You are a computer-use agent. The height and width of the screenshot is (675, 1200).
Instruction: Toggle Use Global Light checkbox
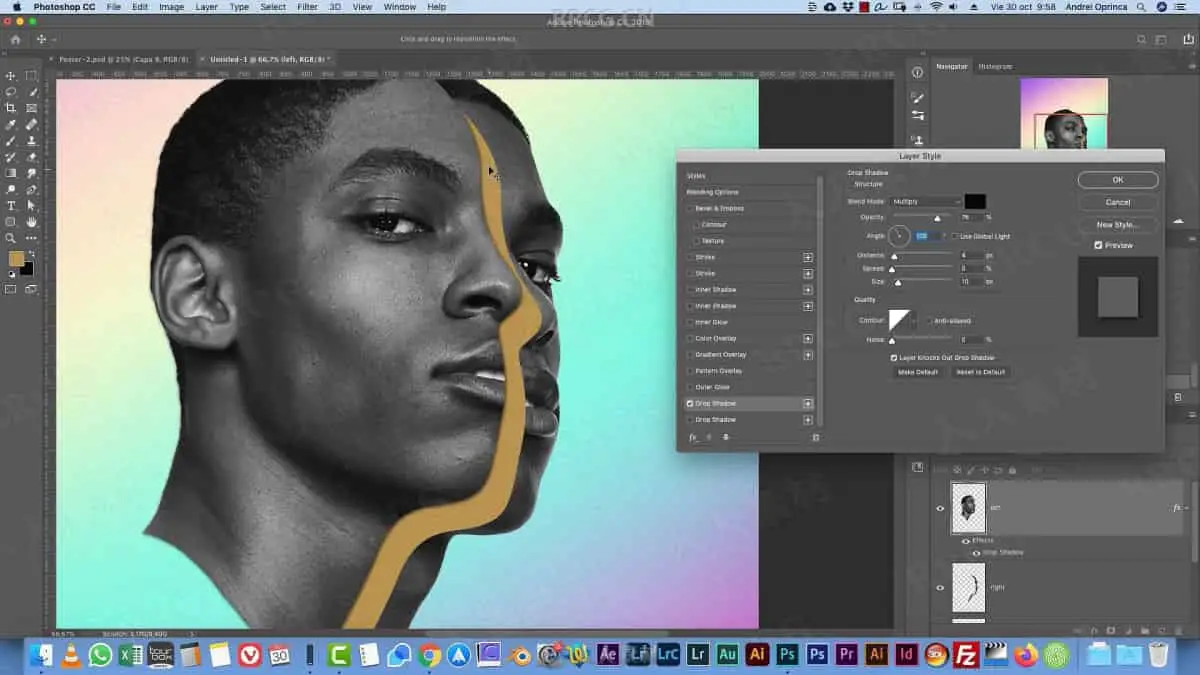(953, 236)
